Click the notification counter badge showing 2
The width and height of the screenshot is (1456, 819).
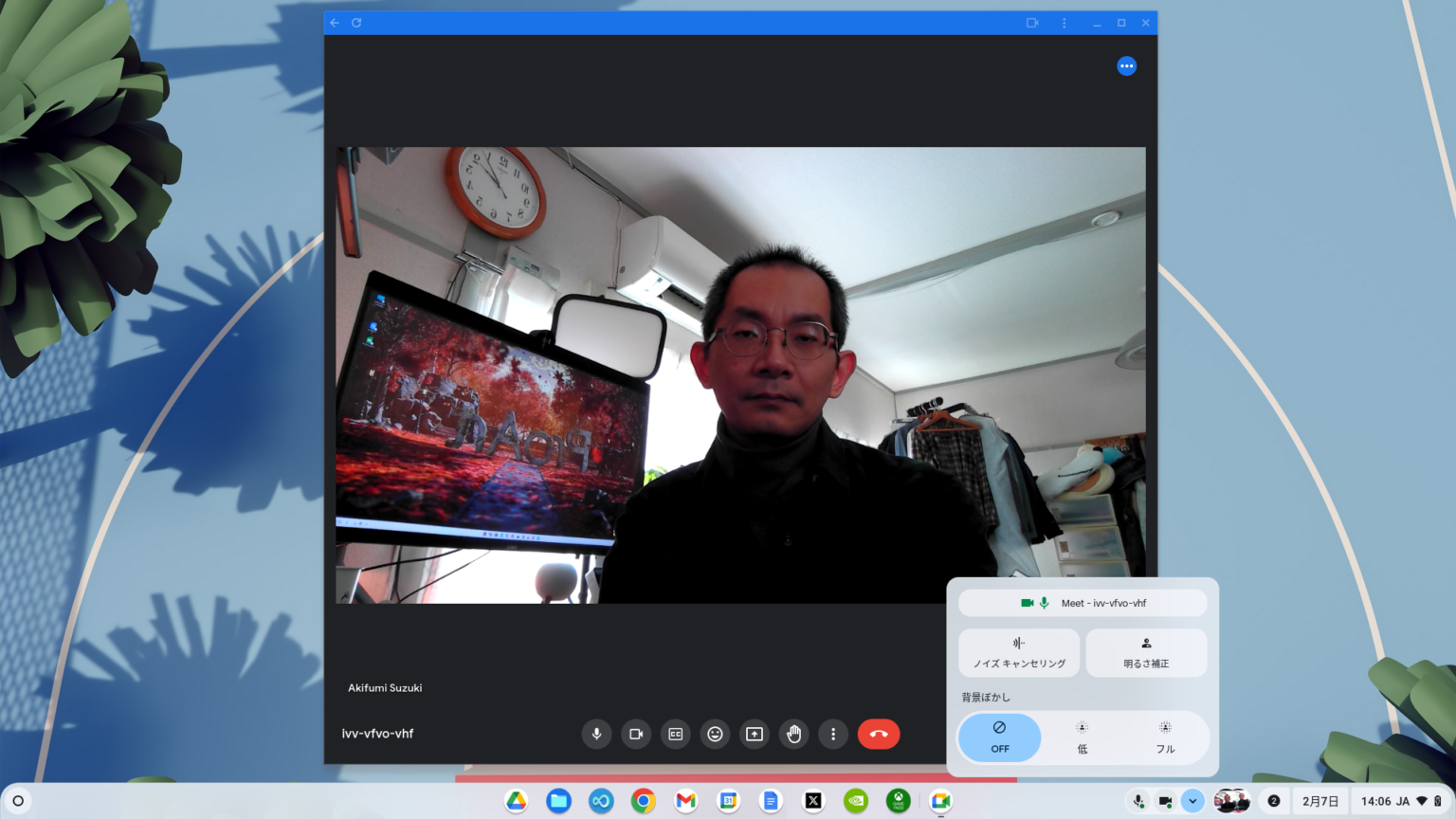click(1275, 801)
